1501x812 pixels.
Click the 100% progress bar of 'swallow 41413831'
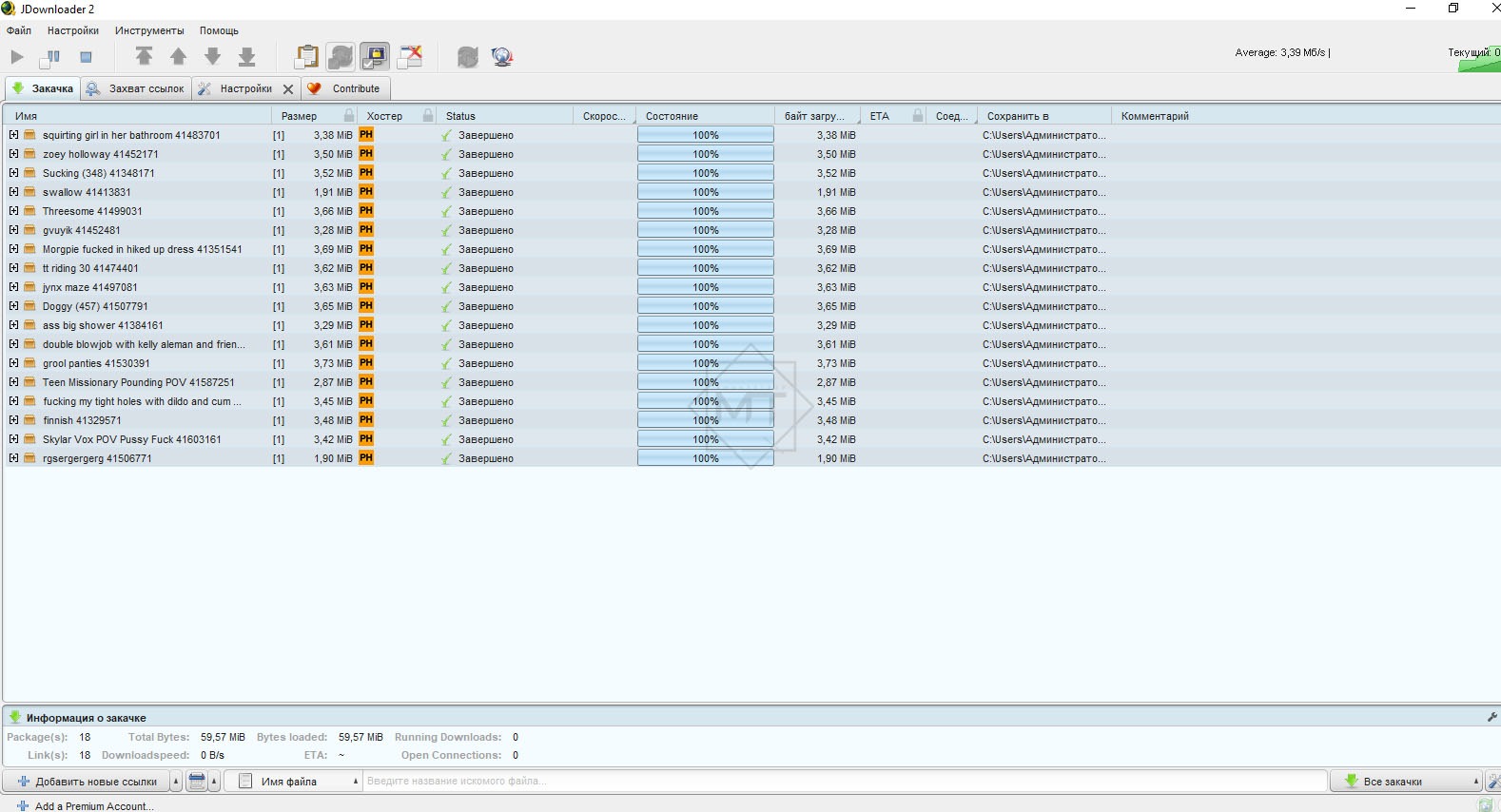click(x=706, y=192)
